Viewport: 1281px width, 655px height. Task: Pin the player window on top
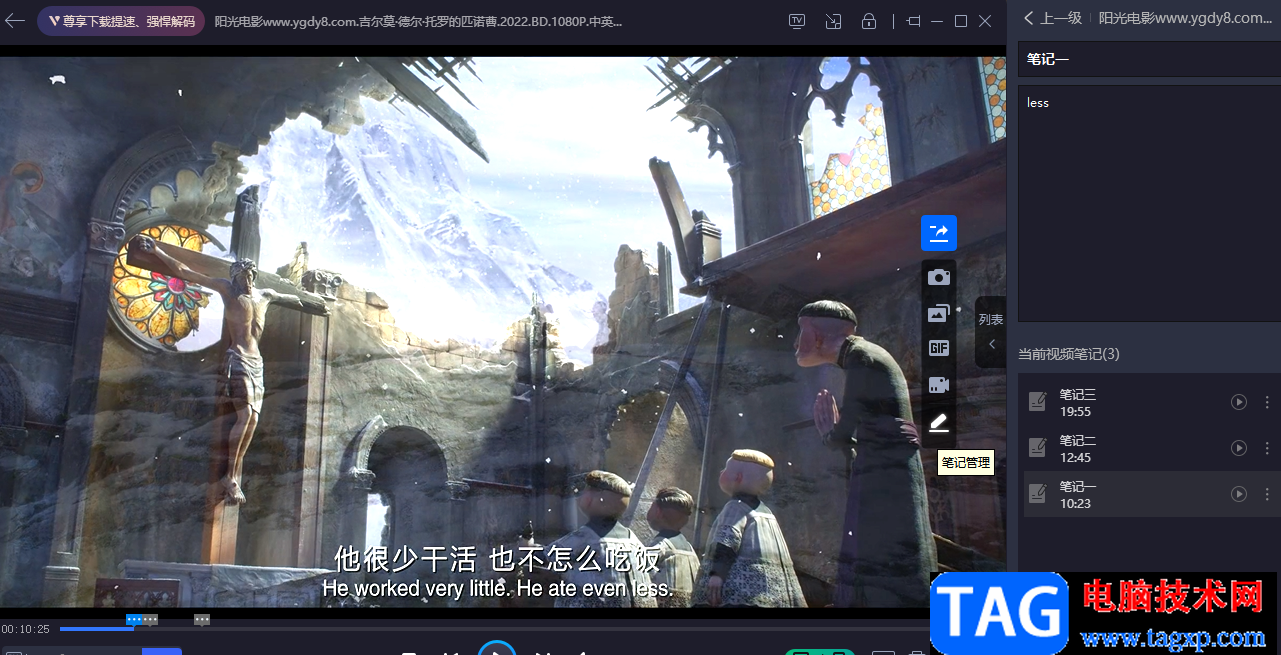tap(913, 21)
